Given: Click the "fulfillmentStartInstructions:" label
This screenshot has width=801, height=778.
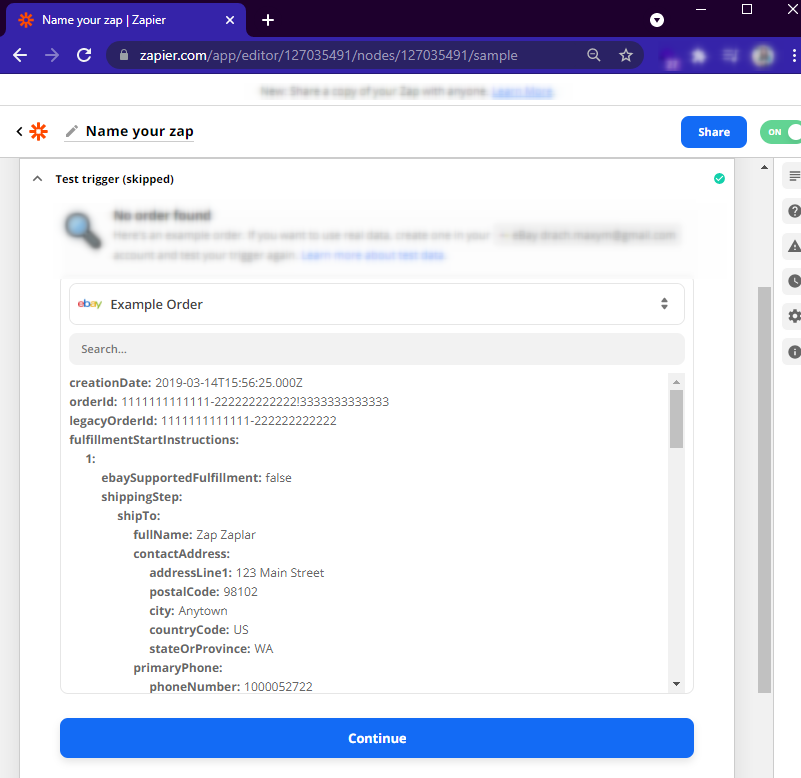Looking at the screenshot, I should point(154,439).
